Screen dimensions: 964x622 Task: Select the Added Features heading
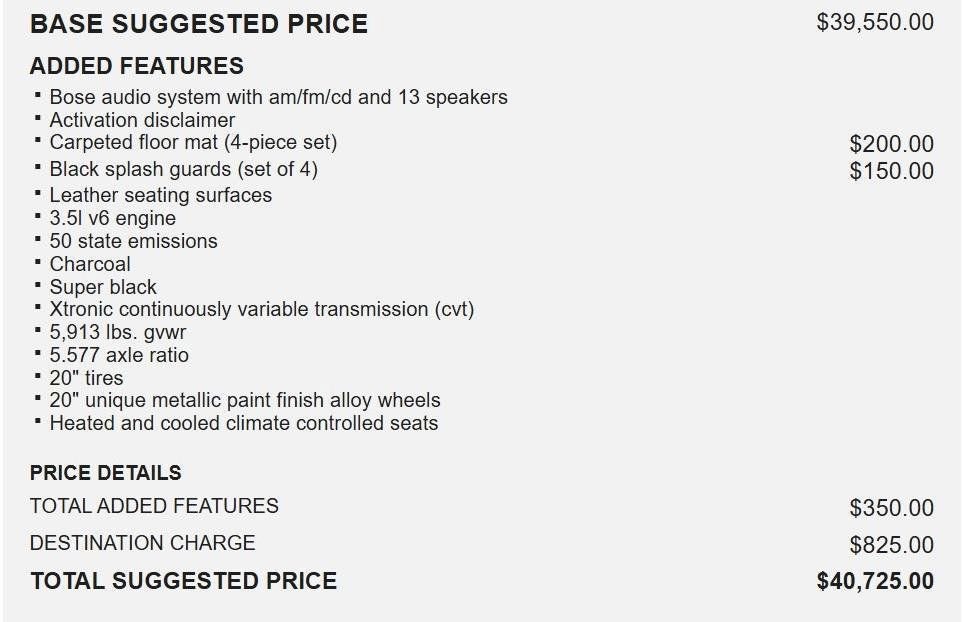(137, 67)
